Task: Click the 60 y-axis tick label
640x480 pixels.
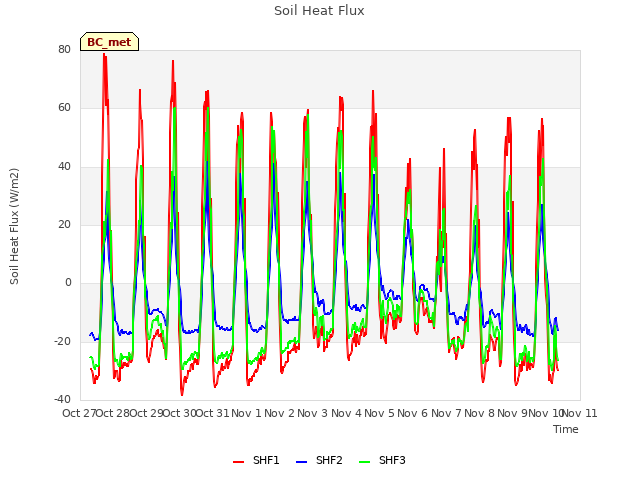Action: click(x=64, y=108)
